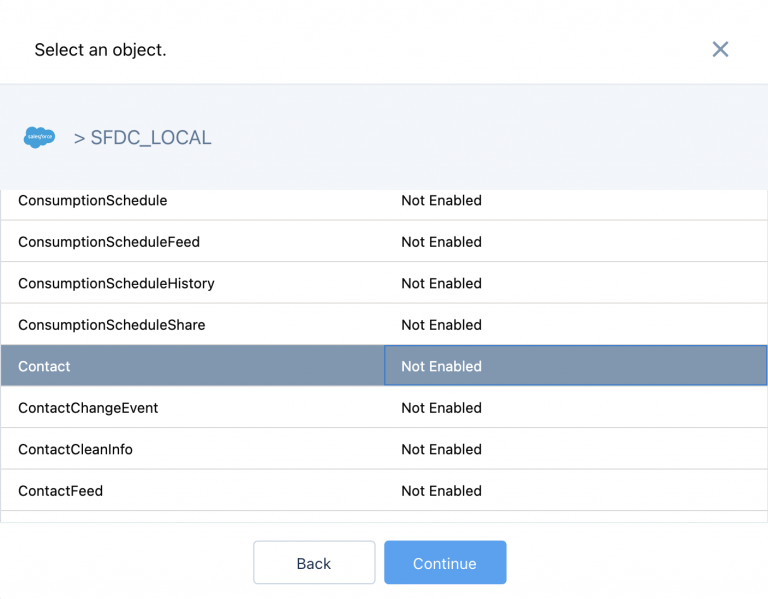Select ContactCleanInfo in the object list
This screenshot has width=768, height=599.
[75, 450]
